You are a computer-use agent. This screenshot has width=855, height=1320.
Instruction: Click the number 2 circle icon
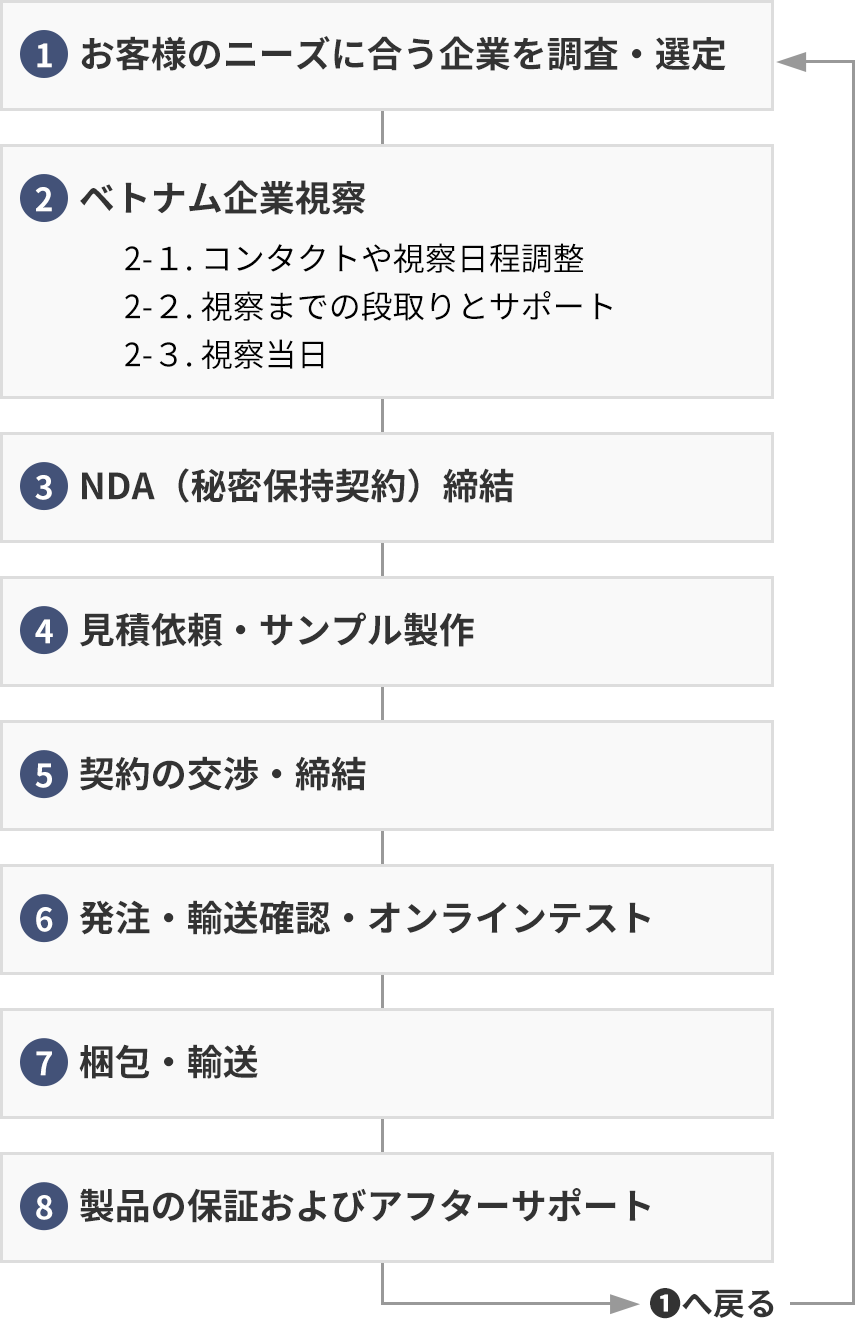(43, 199)
